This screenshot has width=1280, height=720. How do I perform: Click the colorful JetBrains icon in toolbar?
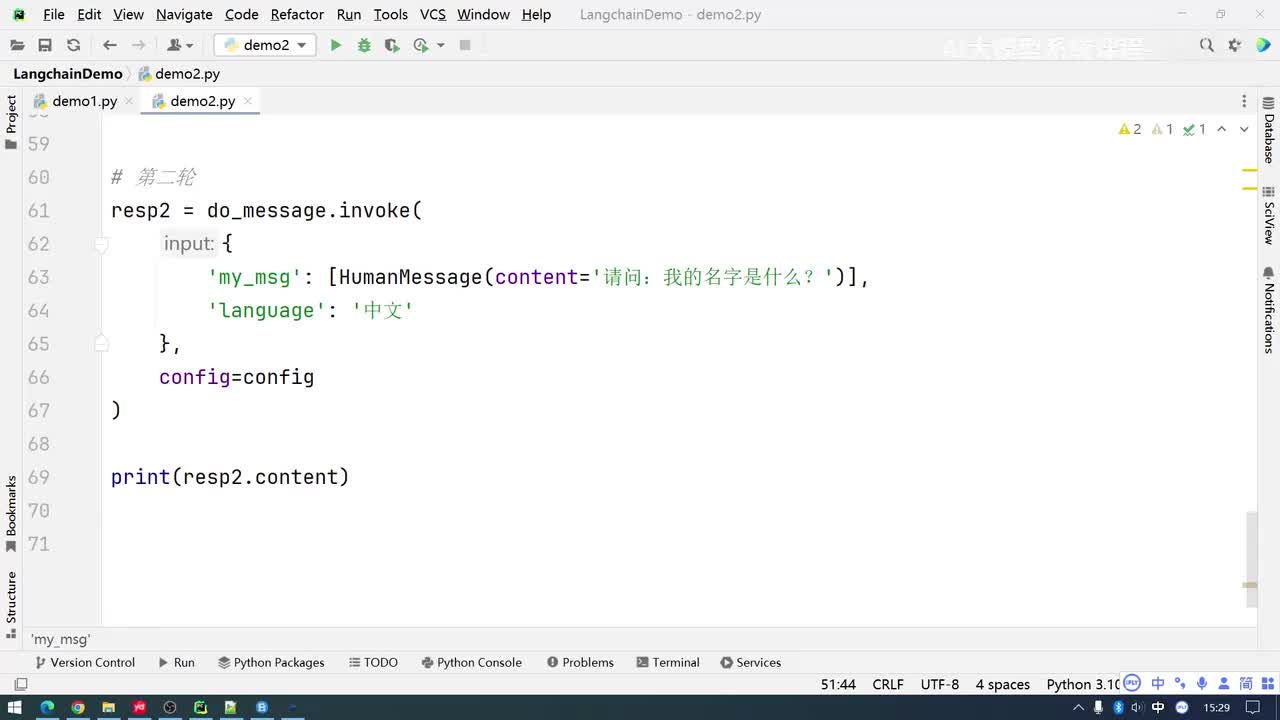tap(1263, 45)
